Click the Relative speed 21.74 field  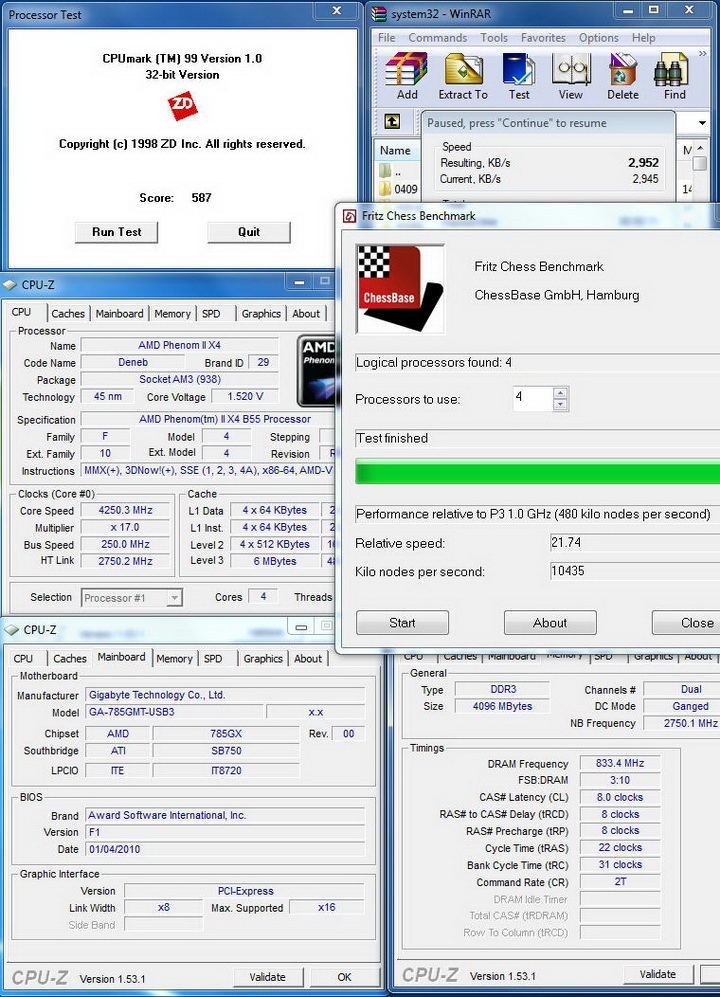635,542
